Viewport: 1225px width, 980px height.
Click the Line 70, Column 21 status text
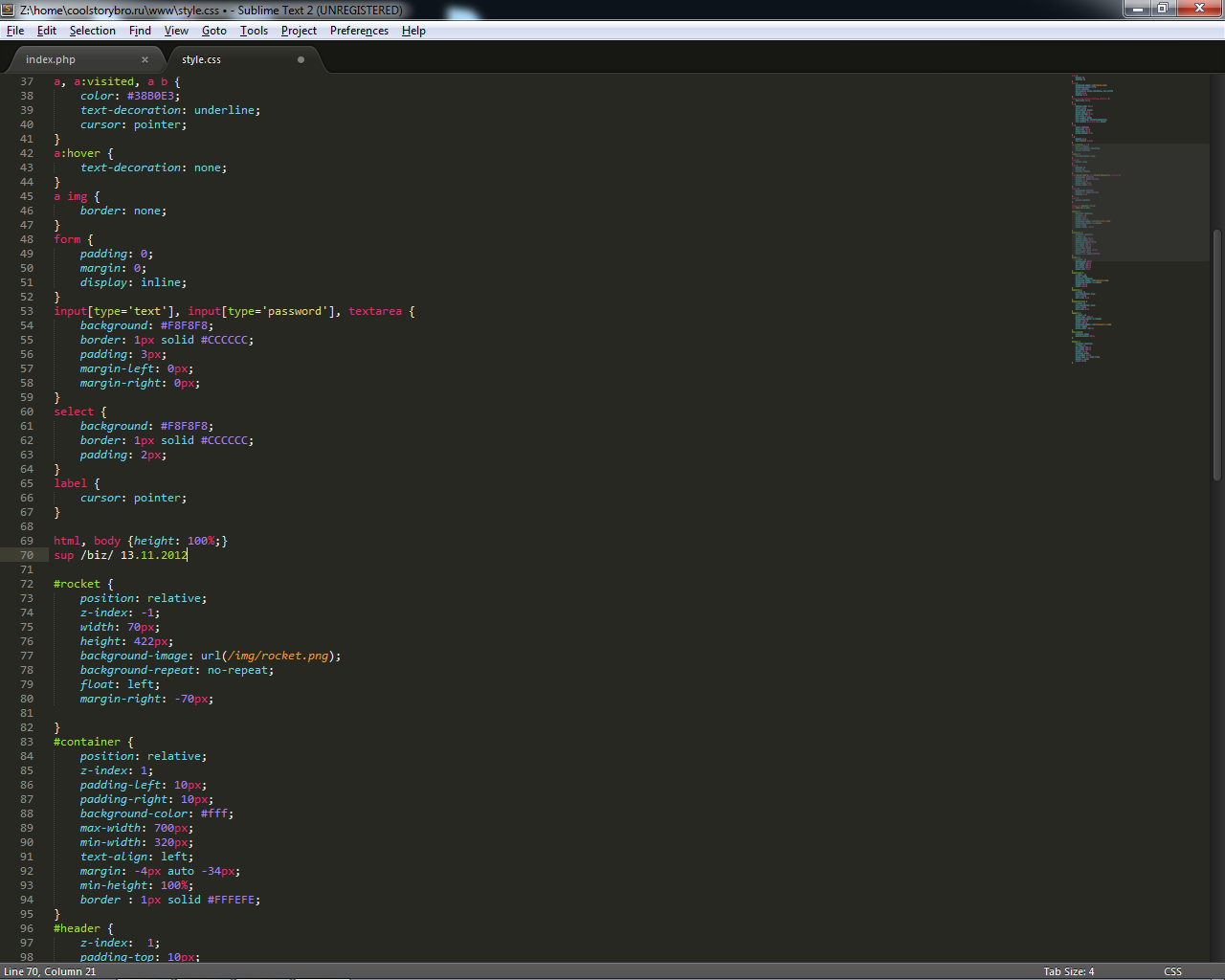(x=50, y=971)
